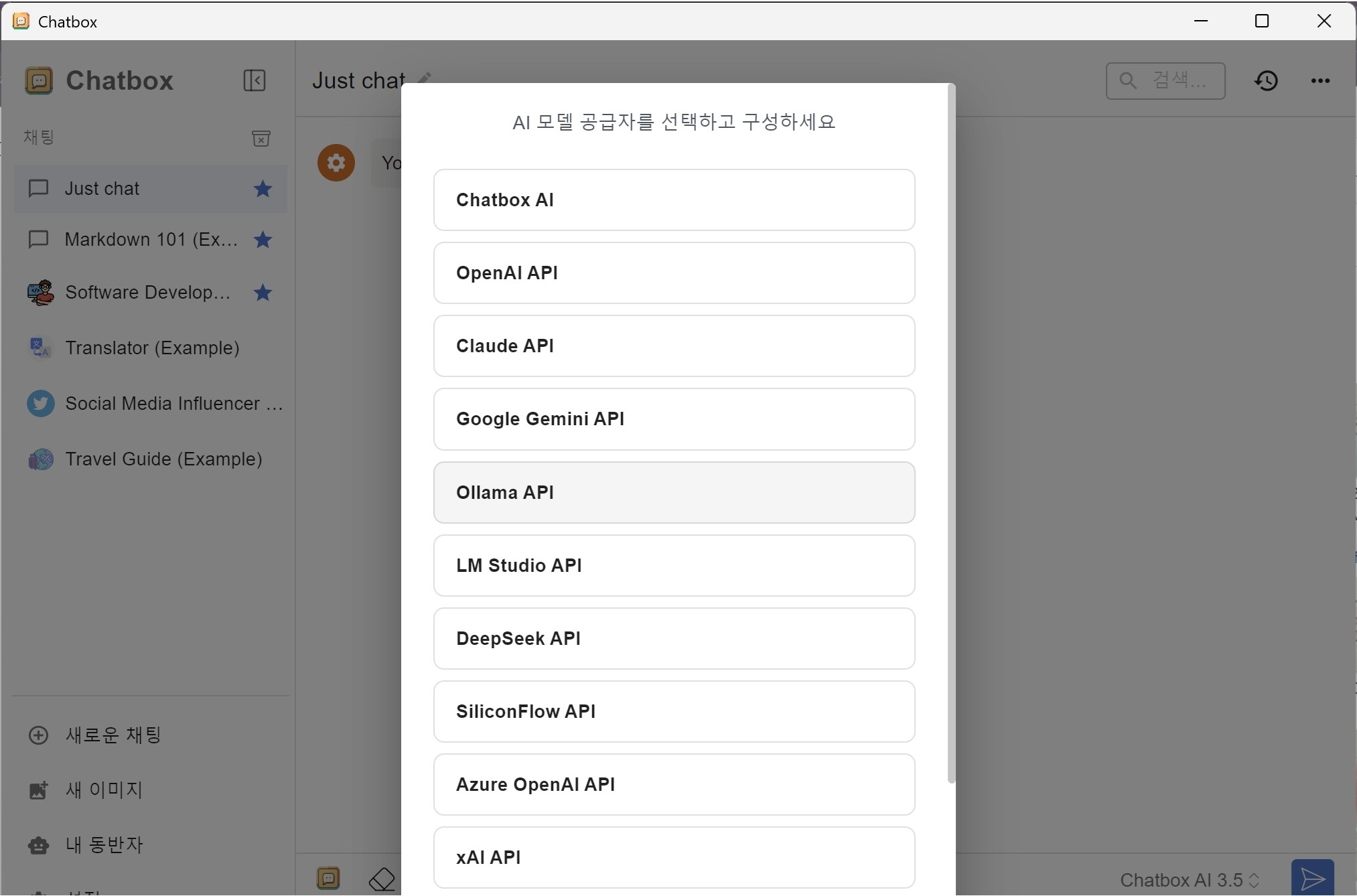The image size is (1357, 896).
Task: Start a new chat (새로운 채팅)
Action: point(113,735)
